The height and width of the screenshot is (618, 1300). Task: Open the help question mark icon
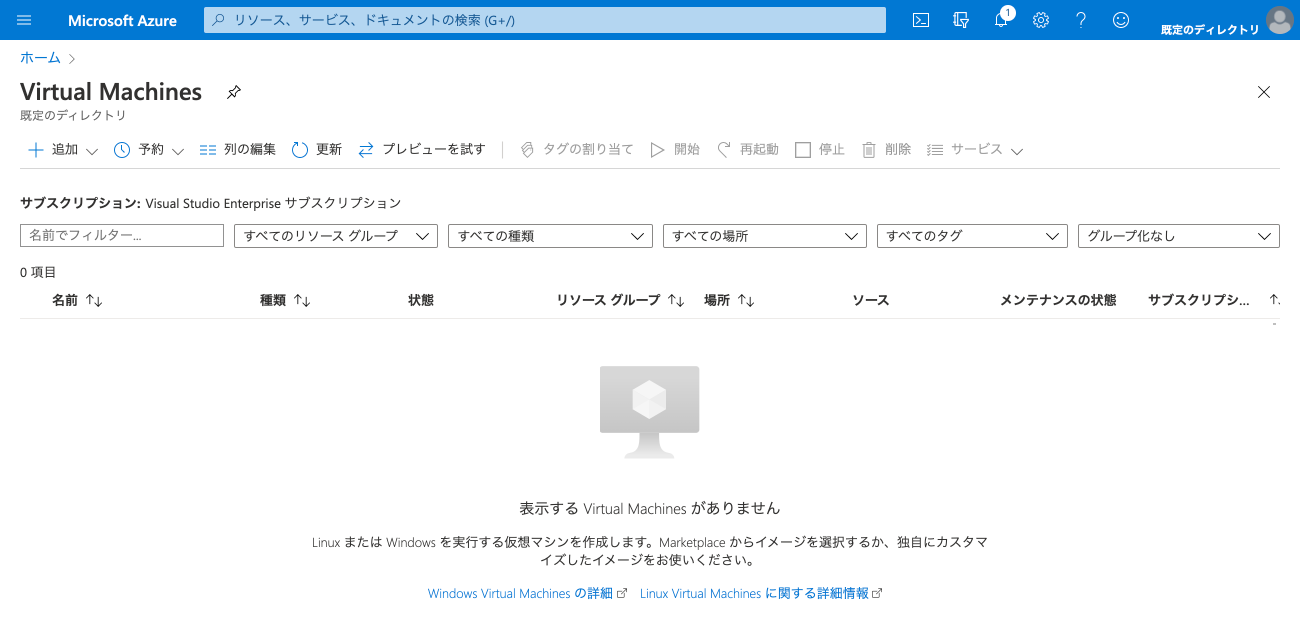point(1081,20)
